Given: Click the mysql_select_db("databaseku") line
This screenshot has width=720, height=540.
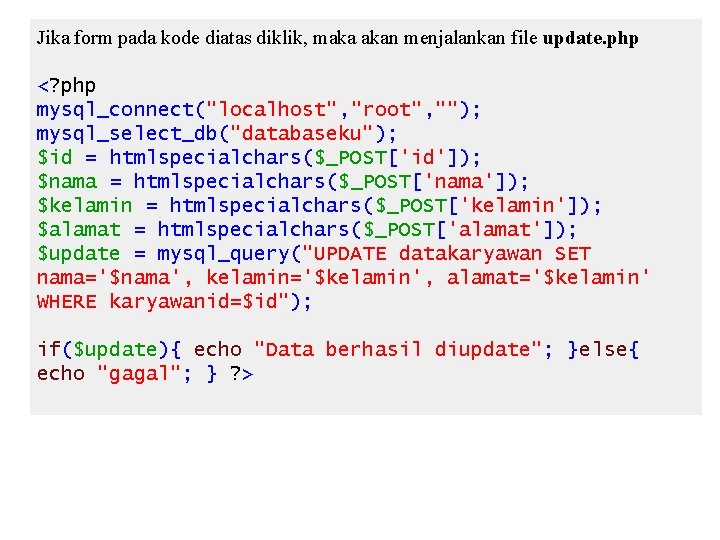Looking at the screenshot, I should (x=216, y=134).
